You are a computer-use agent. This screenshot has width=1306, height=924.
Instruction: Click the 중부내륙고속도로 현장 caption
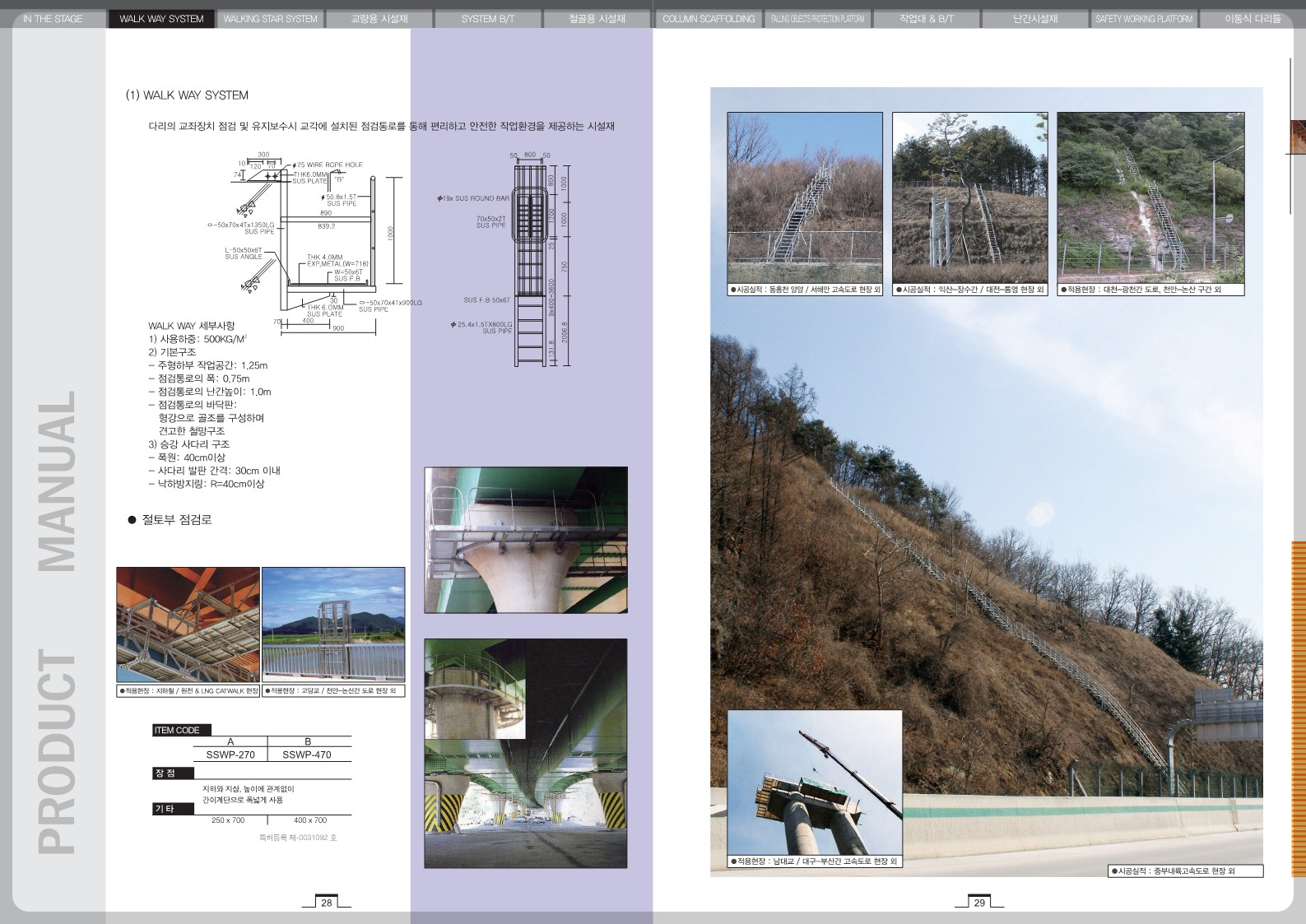point(1186,871)
